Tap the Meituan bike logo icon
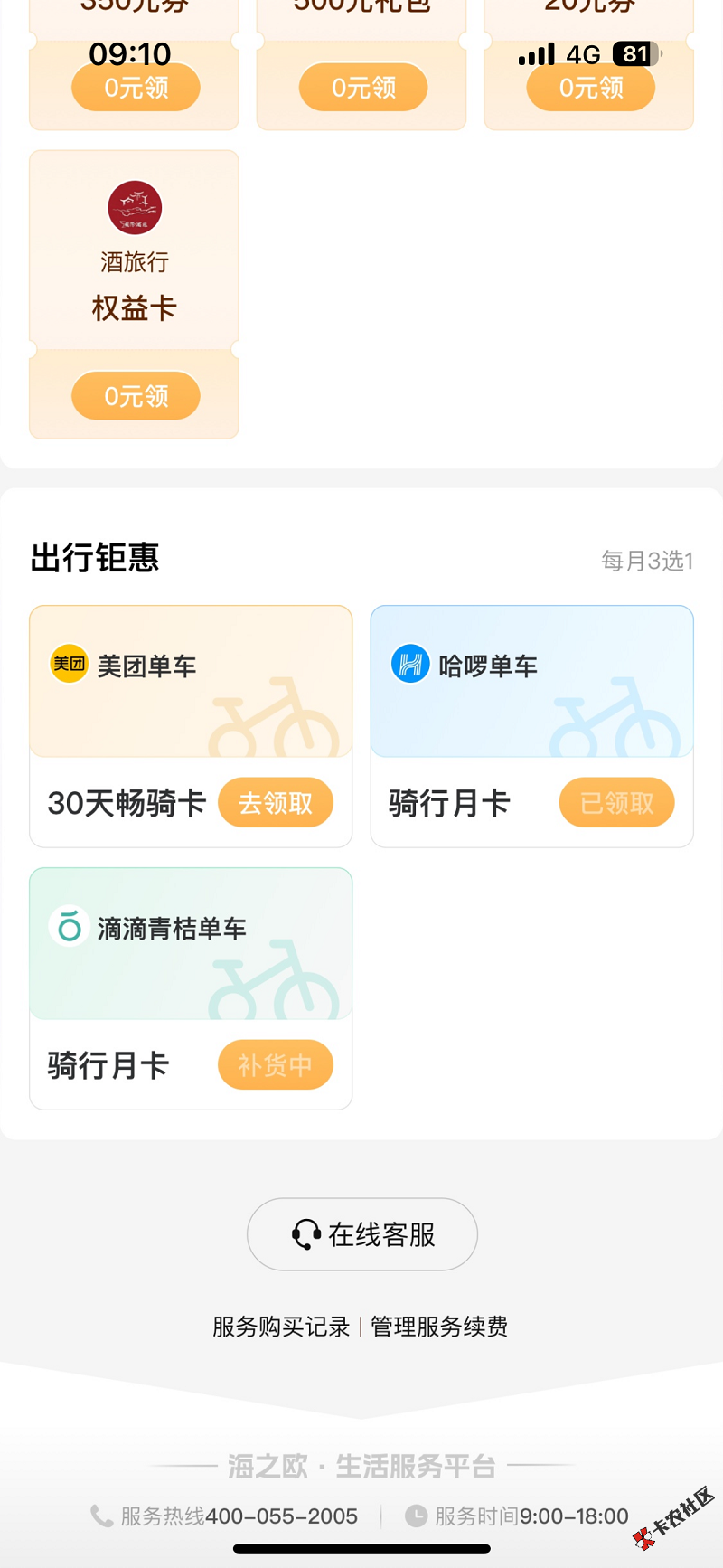The image size is (723, 1568). click(x=69, y=665)
